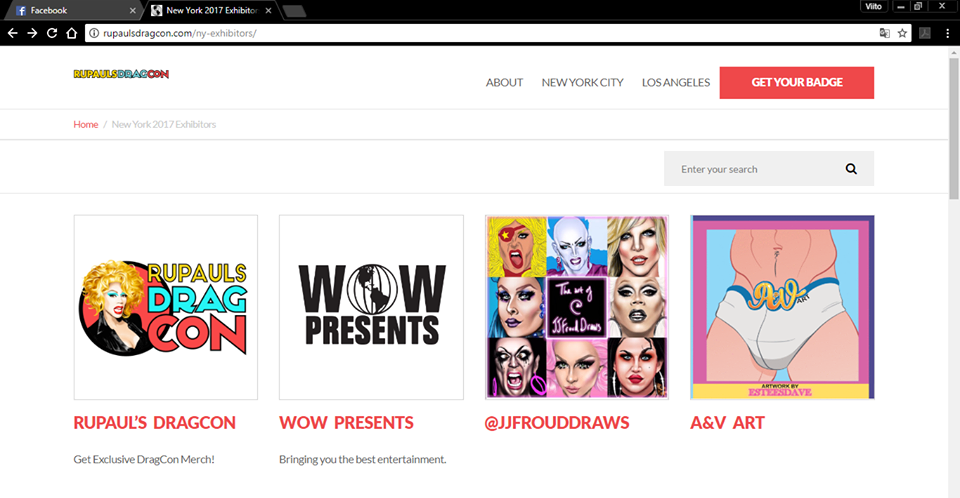
Task: Open the RuPaul's DragCon exhibitor thumbnail
Action: pos(166,307)
